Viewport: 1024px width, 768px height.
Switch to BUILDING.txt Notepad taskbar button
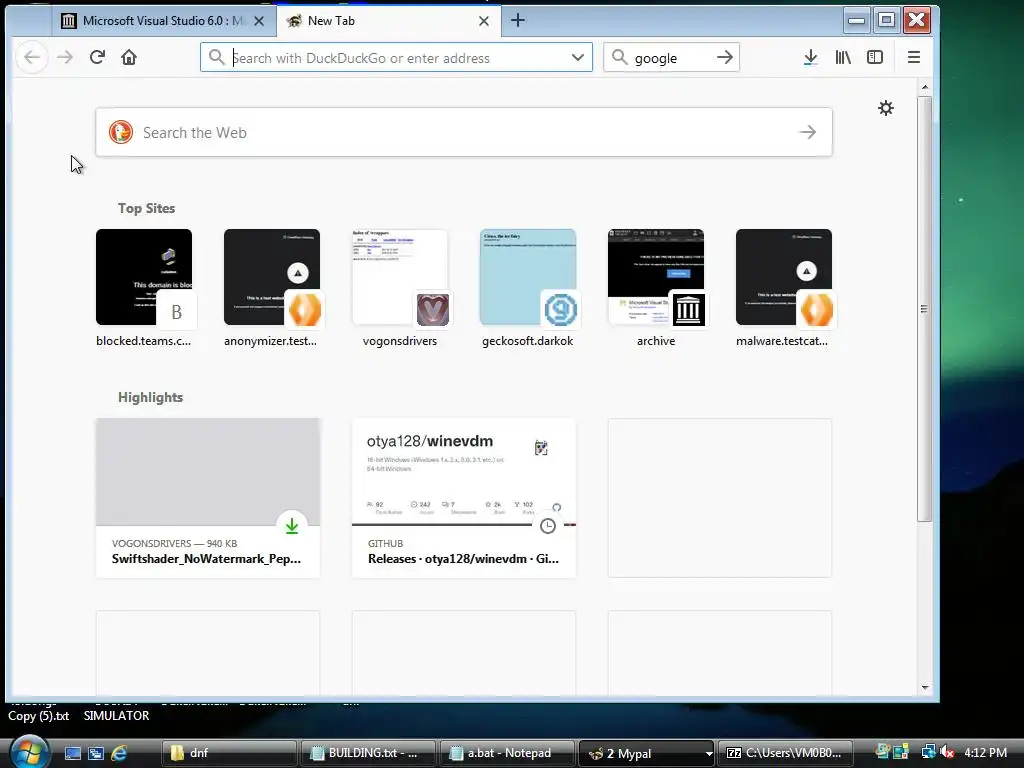tap(368, 753)
